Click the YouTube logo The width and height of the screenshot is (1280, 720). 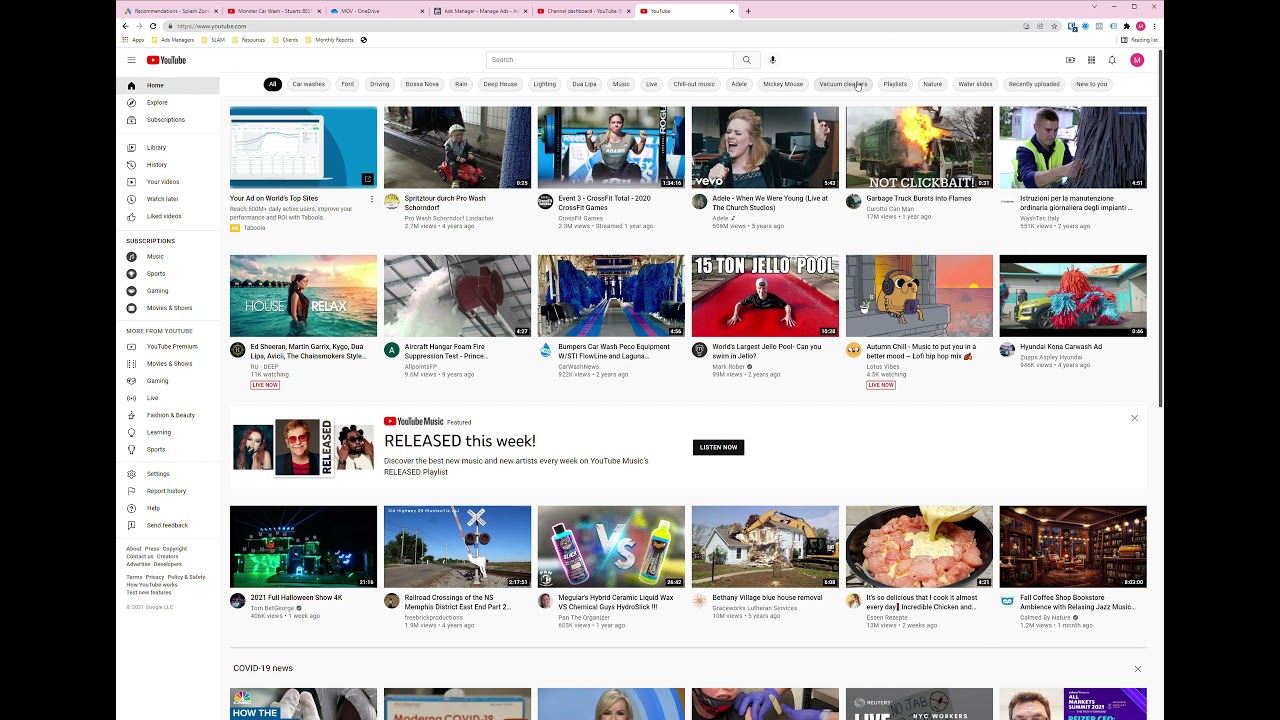click(x=167, y=60)
